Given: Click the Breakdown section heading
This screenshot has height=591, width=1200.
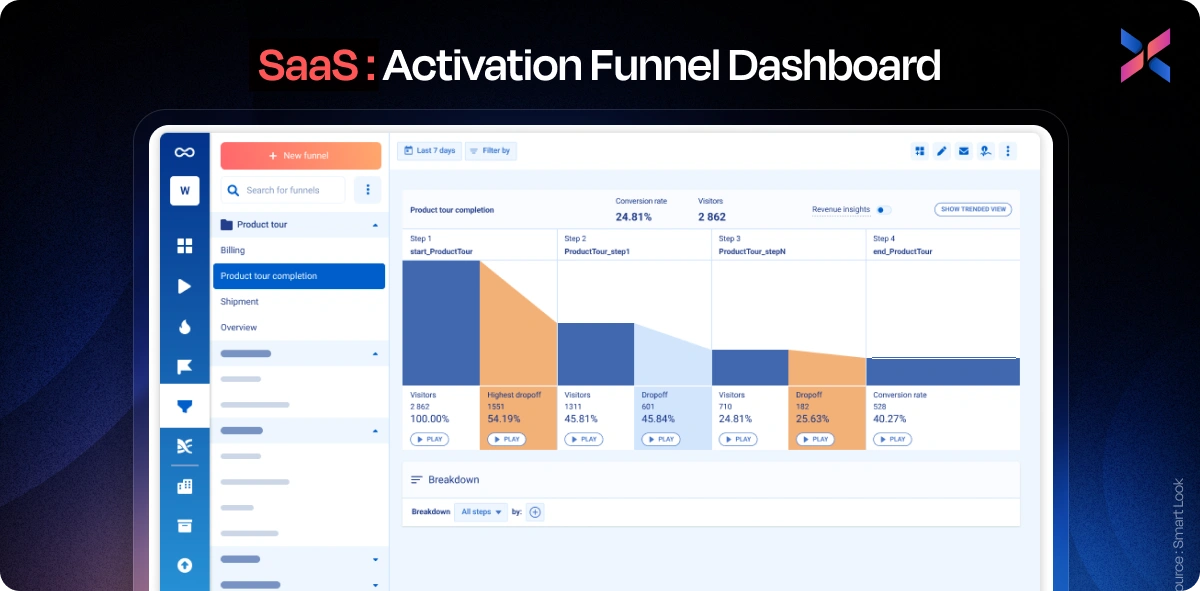Looking at the screenshot, I should (454, 480).
